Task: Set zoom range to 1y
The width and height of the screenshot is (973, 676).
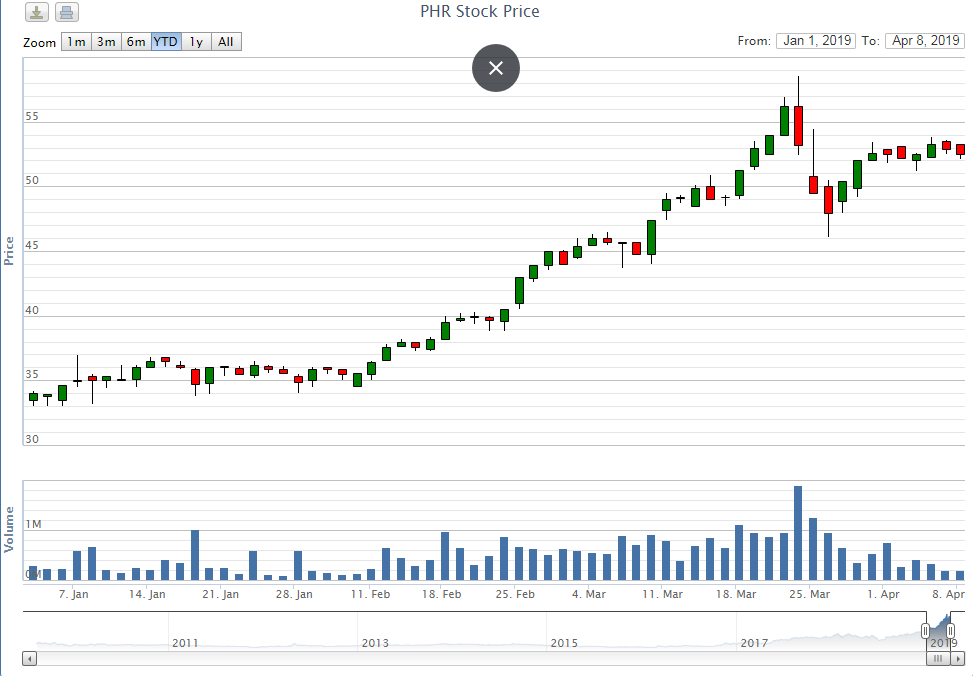Action: point(196,42)
